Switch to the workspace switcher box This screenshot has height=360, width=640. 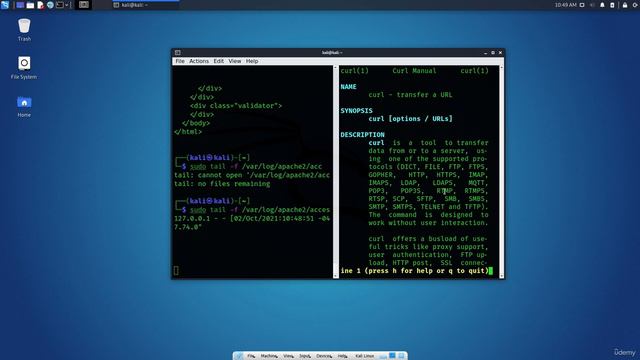coord(84,5)
